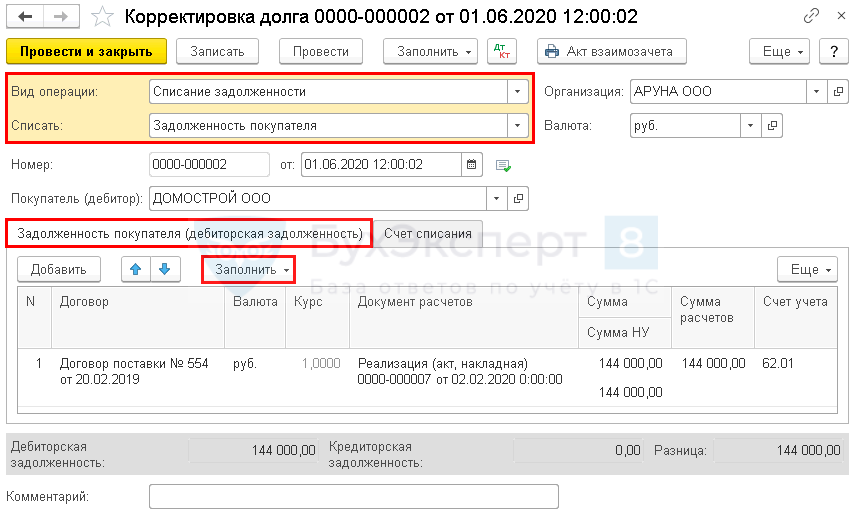The height and width of the screenshot is (514, 853).
Task: Move the table row up with arrow
Action: (x=135, y=269)
